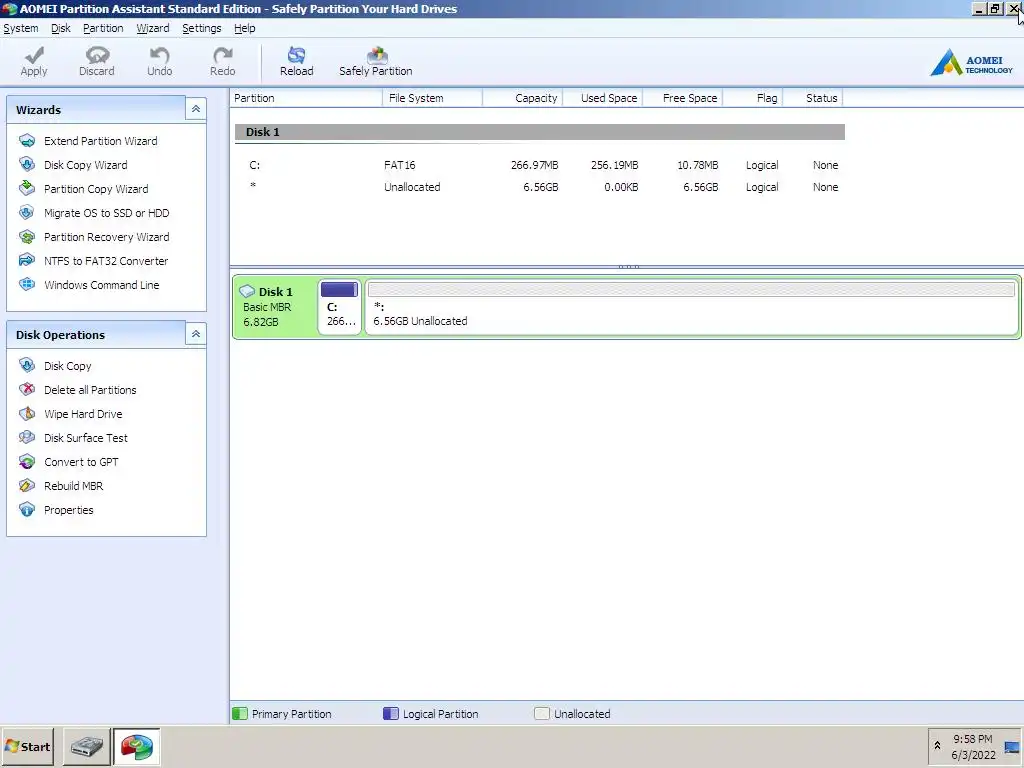Open Extend Partition Wizard icon
The image size is (1024, 768).
pyautogui.click(x=27, y=140)
